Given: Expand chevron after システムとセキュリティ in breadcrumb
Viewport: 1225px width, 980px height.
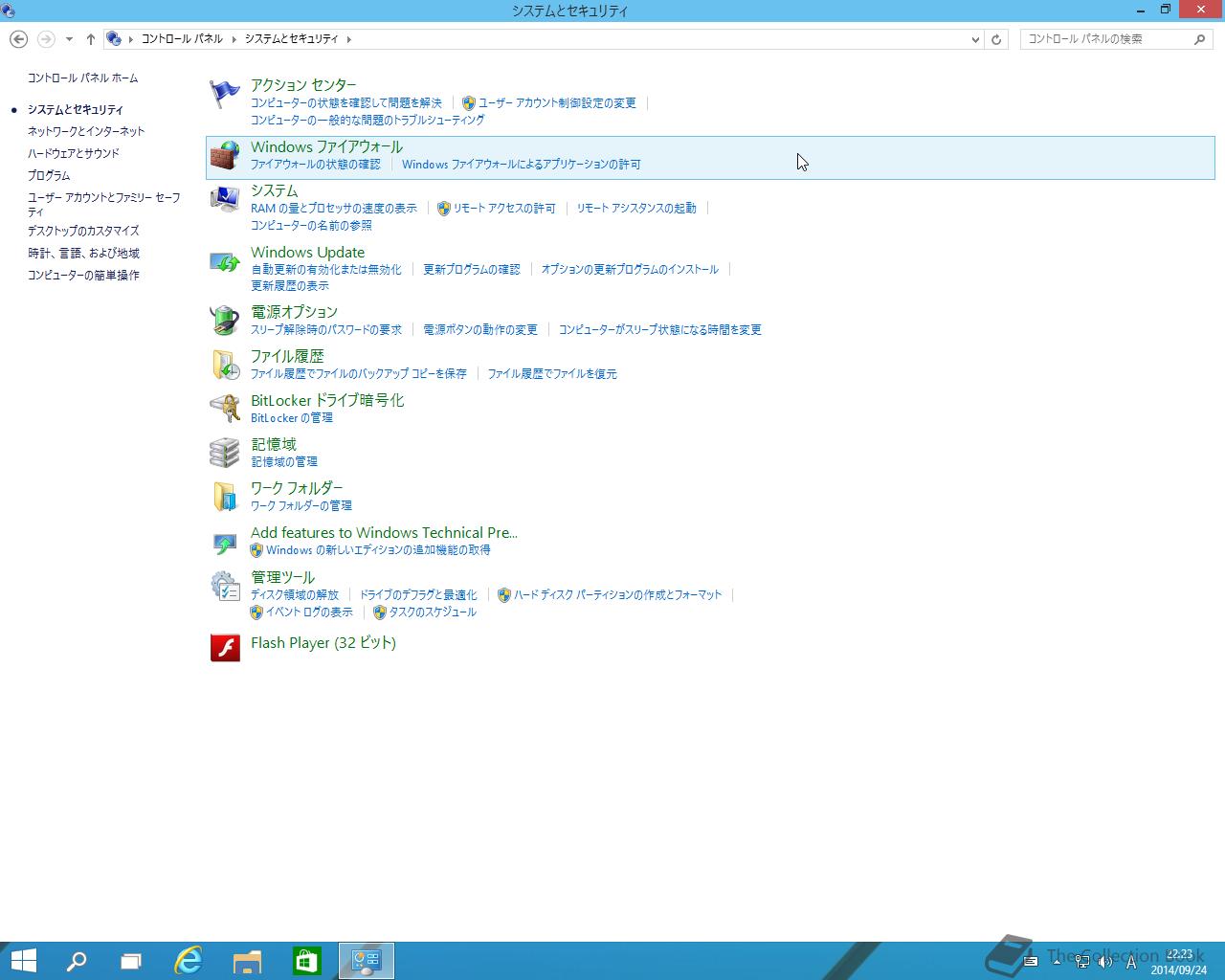Looking at the screenshot, I should pyautogui.click(x=349, y=39).
